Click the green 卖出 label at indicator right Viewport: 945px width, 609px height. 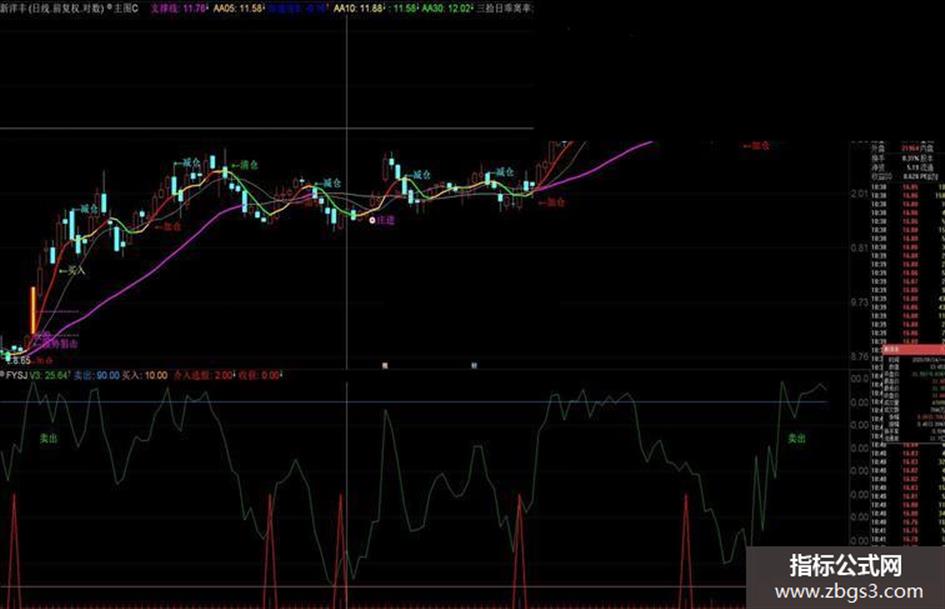click(x=797, y=438)
